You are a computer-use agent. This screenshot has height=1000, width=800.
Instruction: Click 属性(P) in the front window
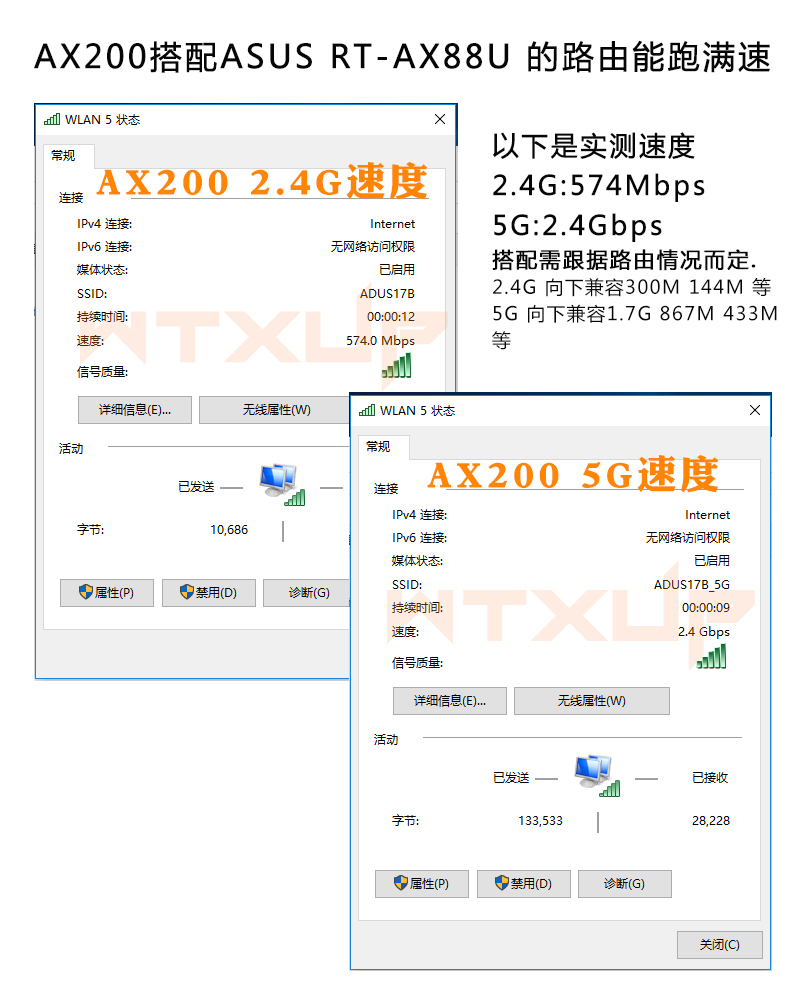(x=422, y=883)
